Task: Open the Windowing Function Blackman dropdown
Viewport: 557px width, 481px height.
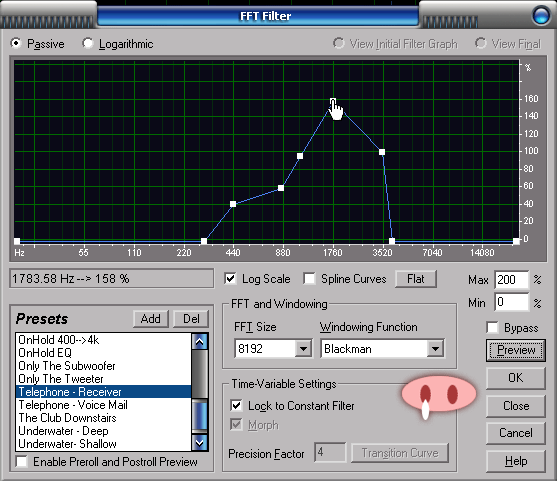Action: point(435,348)
